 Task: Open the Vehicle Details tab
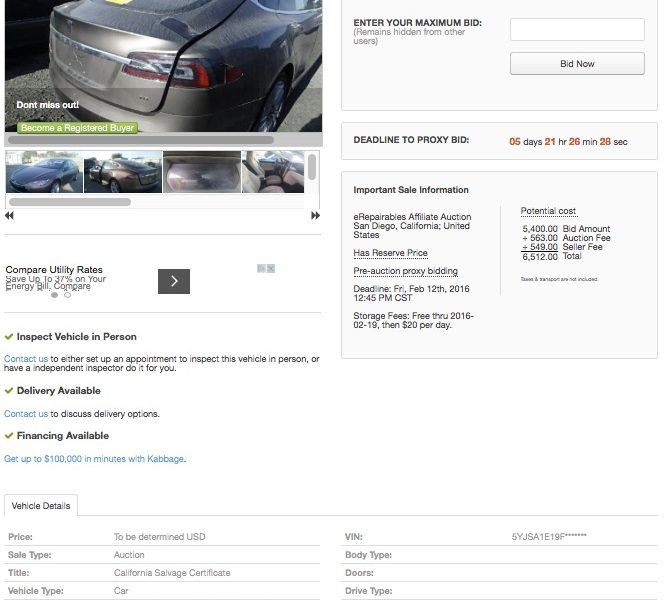coord(41,506)
